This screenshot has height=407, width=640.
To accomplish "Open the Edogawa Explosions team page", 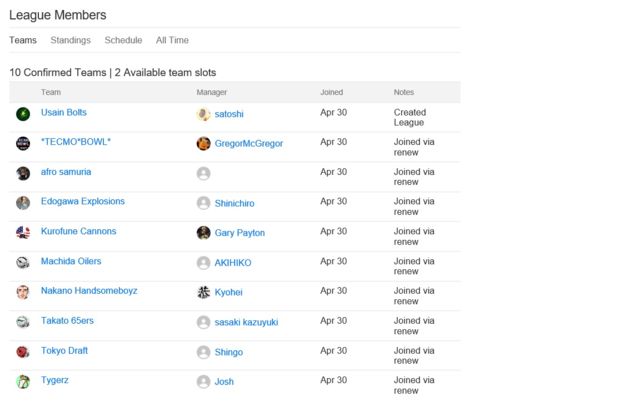I will [83, 201].
